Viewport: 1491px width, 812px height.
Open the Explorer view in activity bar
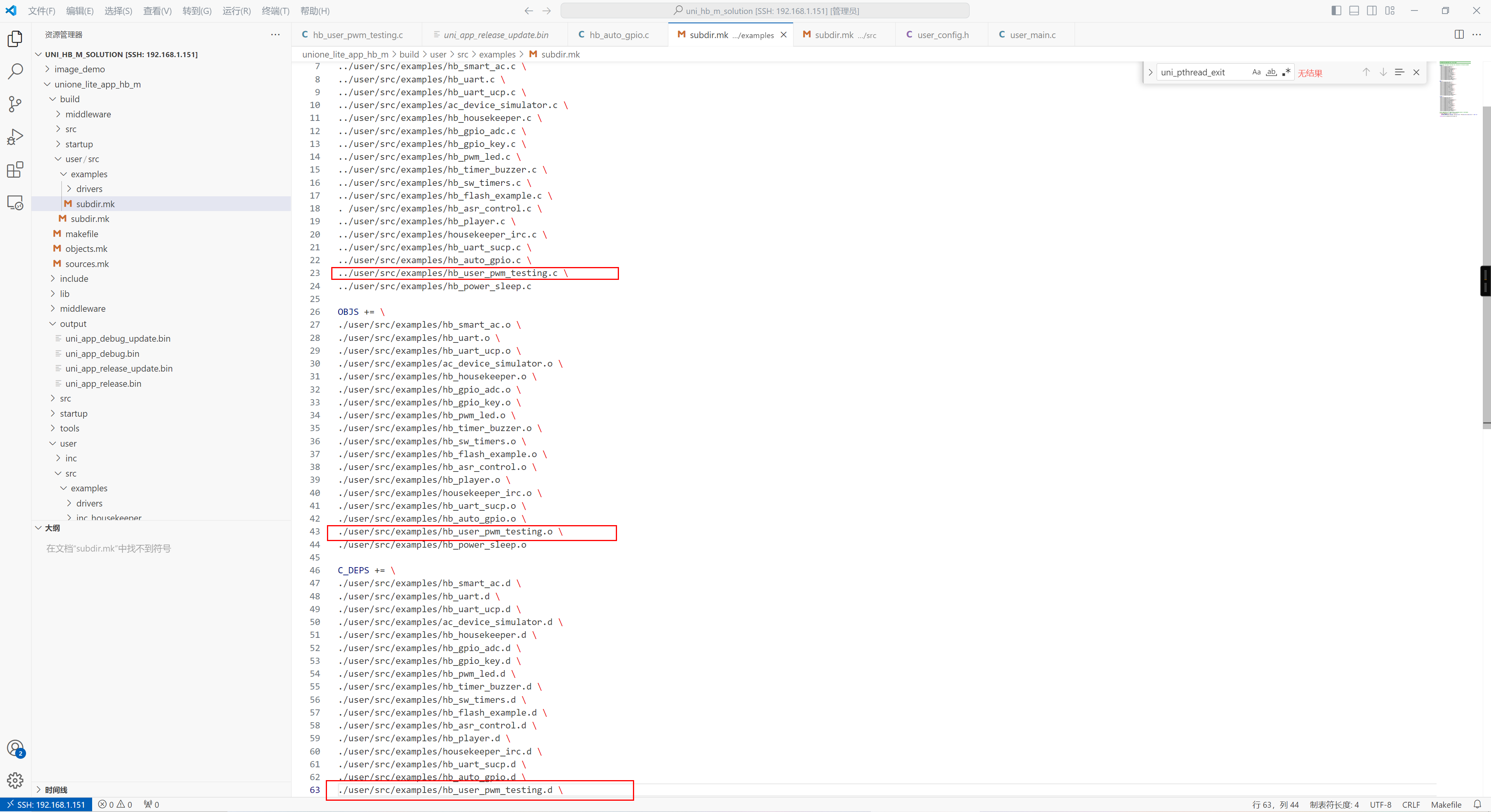pos(15,39)
